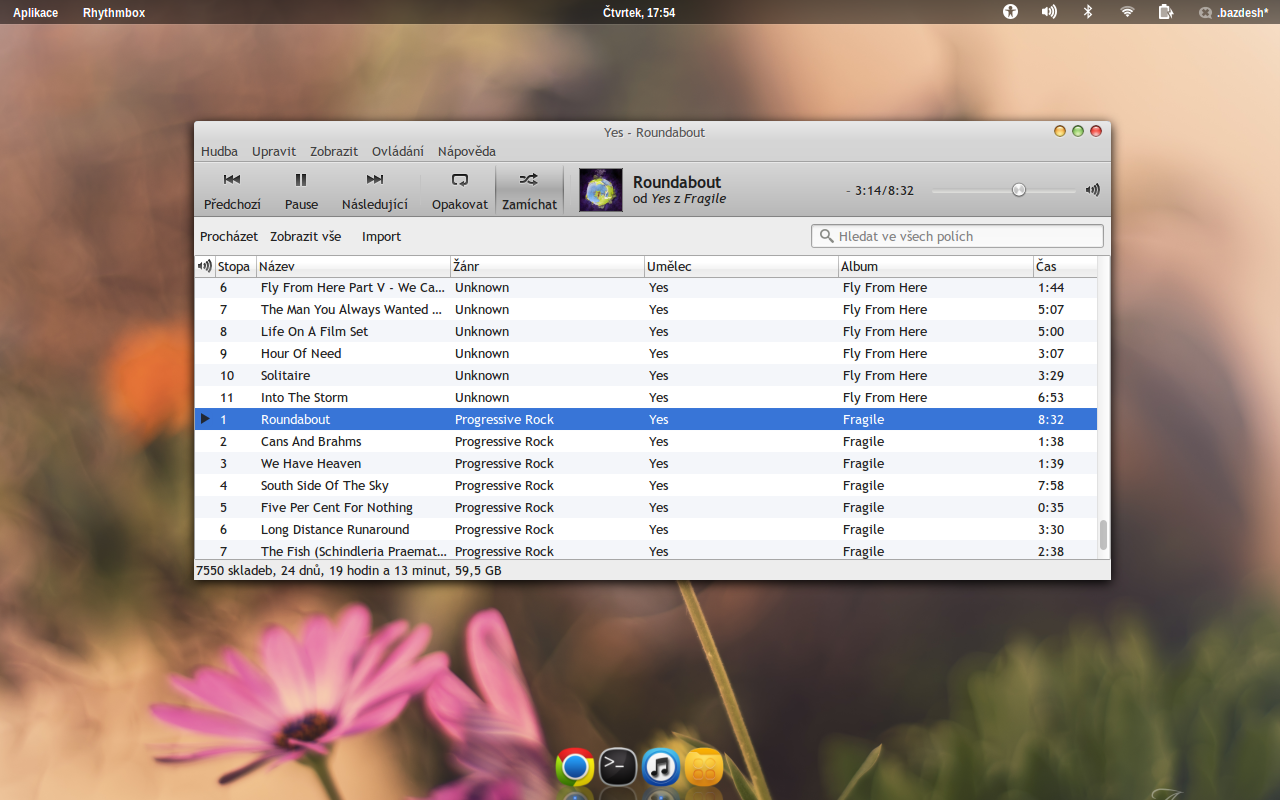This screenshot has width=1280, height=800.
Task: Toggle the Opakovat repeat button
Action: pyautogui.click(x=460, y=190)
